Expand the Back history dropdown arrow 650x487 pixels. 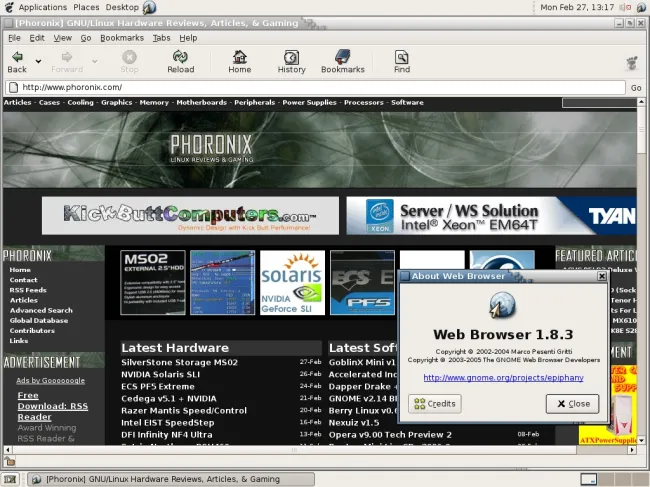click(39, 61)
